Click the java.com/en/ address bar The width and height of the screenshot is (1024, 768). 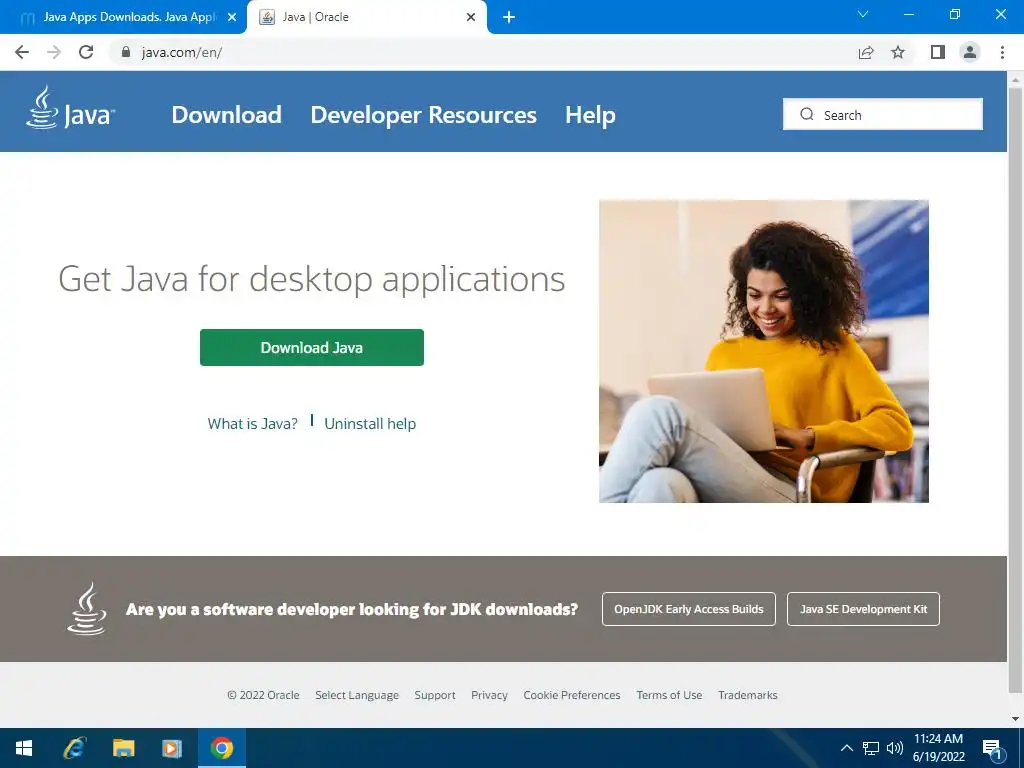coord(483,52)
